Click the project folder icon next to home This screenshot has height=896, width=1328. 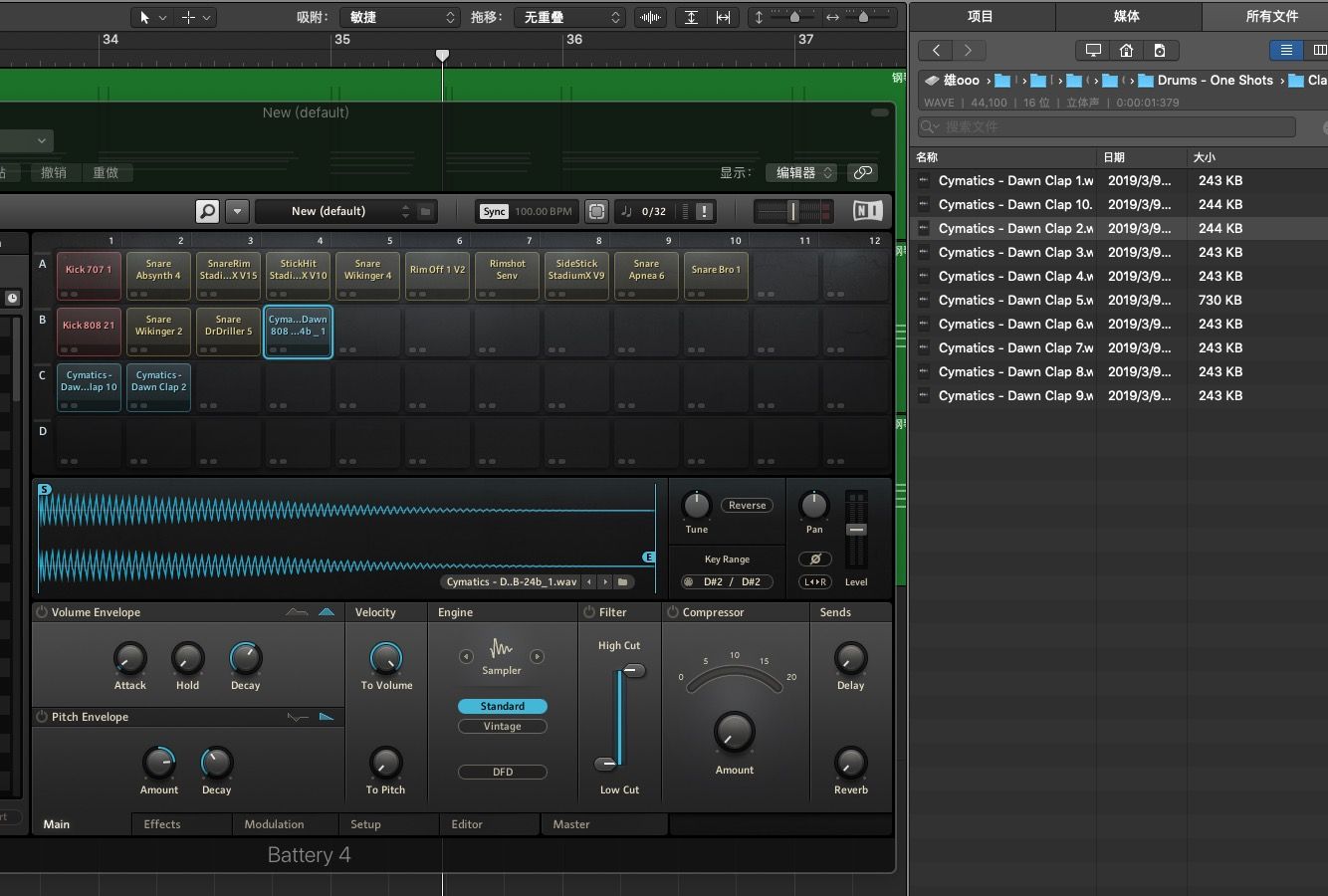[x=1160, y=50]
